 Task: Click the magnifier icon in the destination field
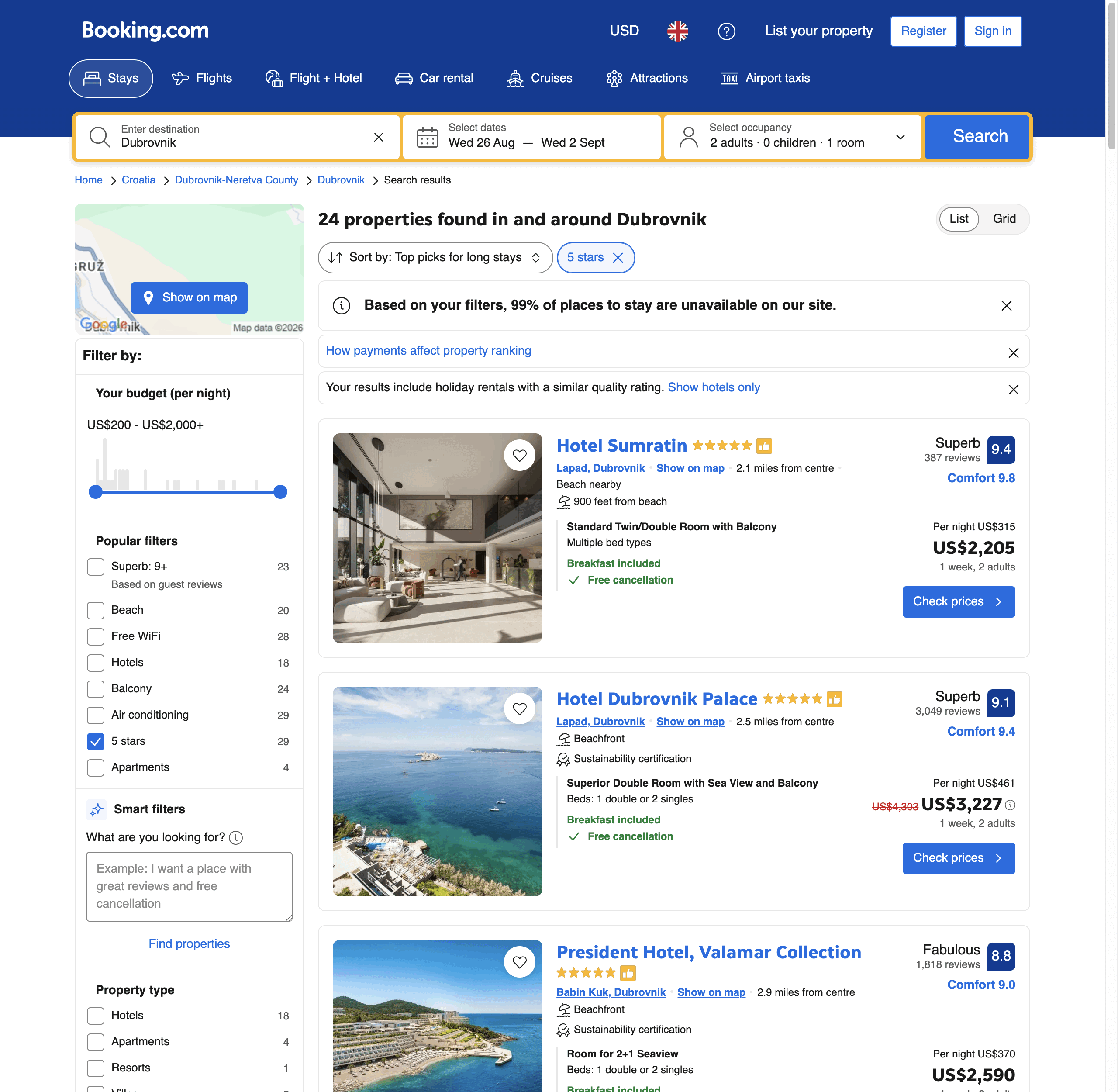[100, 137]
